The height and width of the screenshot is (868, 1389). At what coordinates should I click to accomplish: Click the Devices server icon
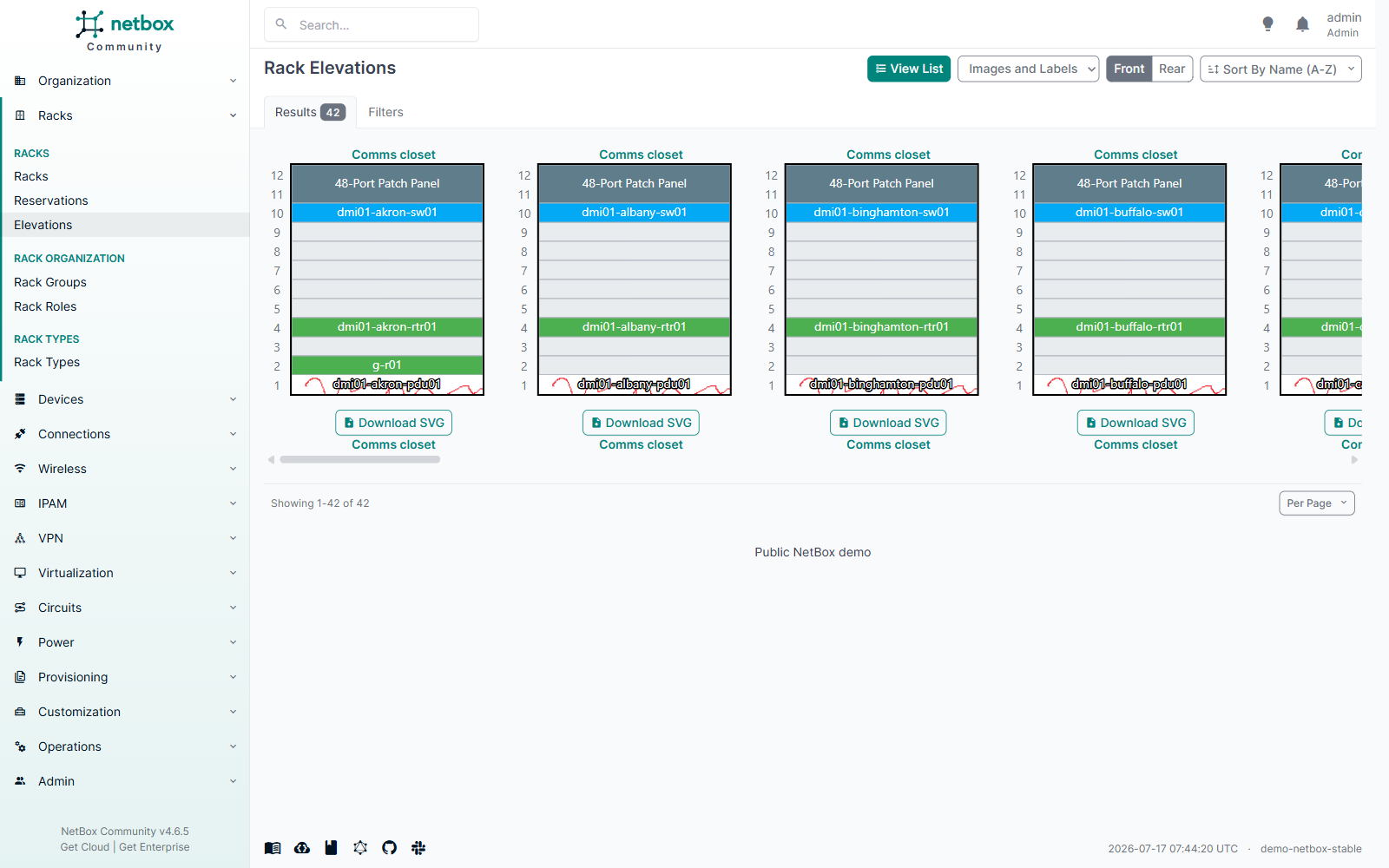click(x=20, y=399)
